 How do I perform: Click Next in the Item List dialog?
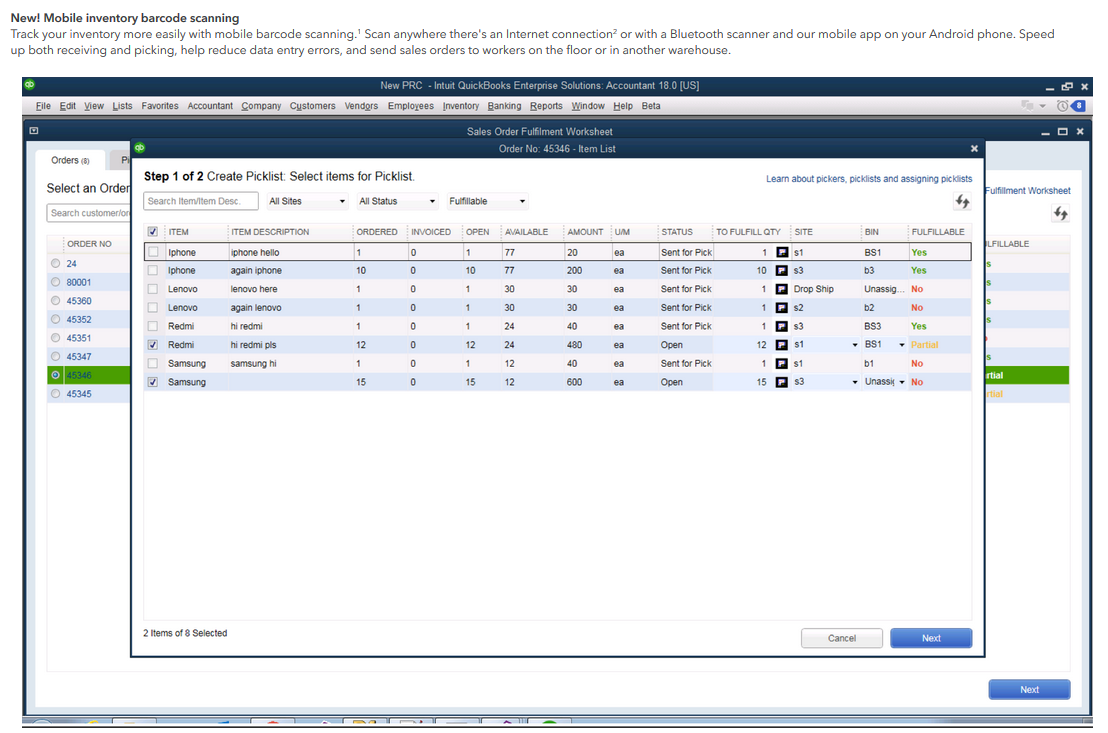pos(931,638)
